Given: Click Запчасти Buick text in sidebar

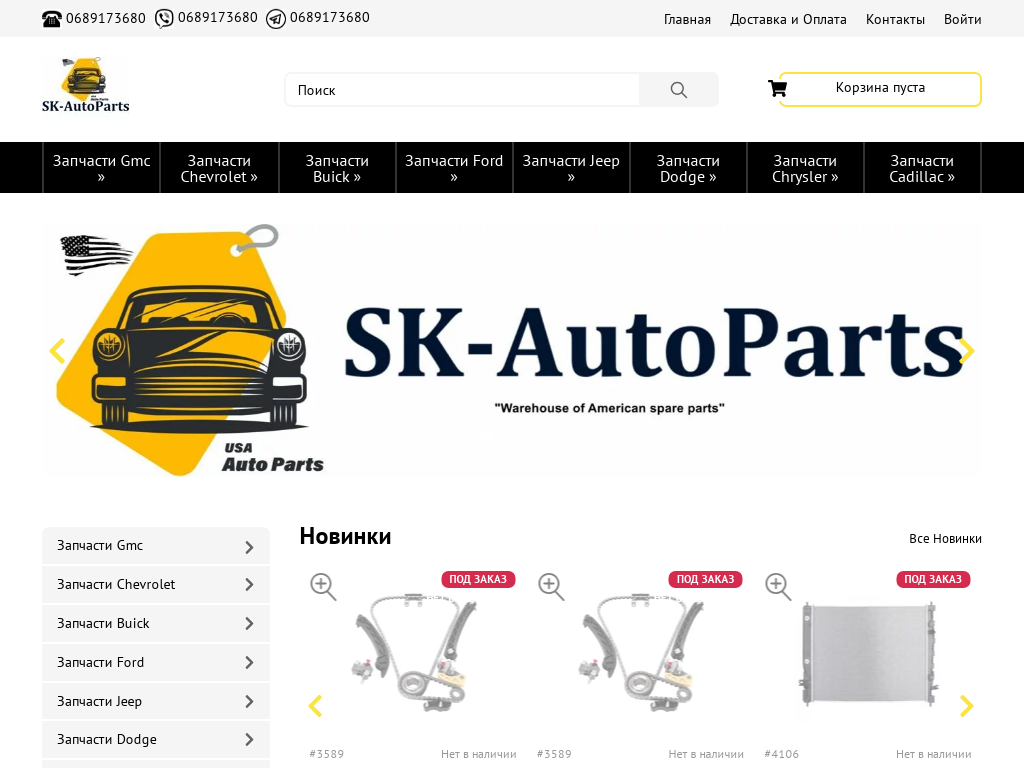Looking at the screenshot, I should pos(103,624).
